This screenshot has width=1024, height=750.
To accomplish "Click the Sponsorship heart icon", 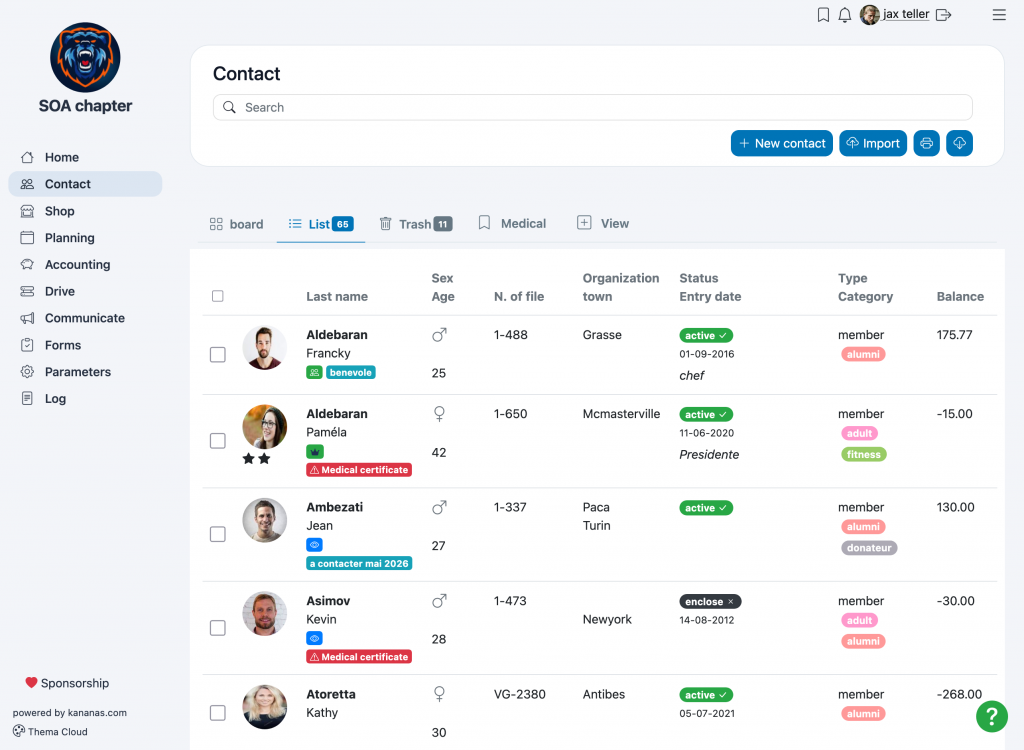I will click(x=31, y=683).
